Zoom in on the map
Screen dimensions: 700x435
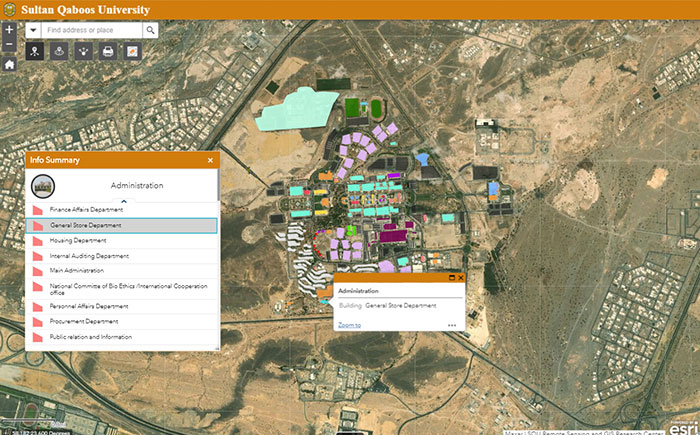tap(9, 29)
